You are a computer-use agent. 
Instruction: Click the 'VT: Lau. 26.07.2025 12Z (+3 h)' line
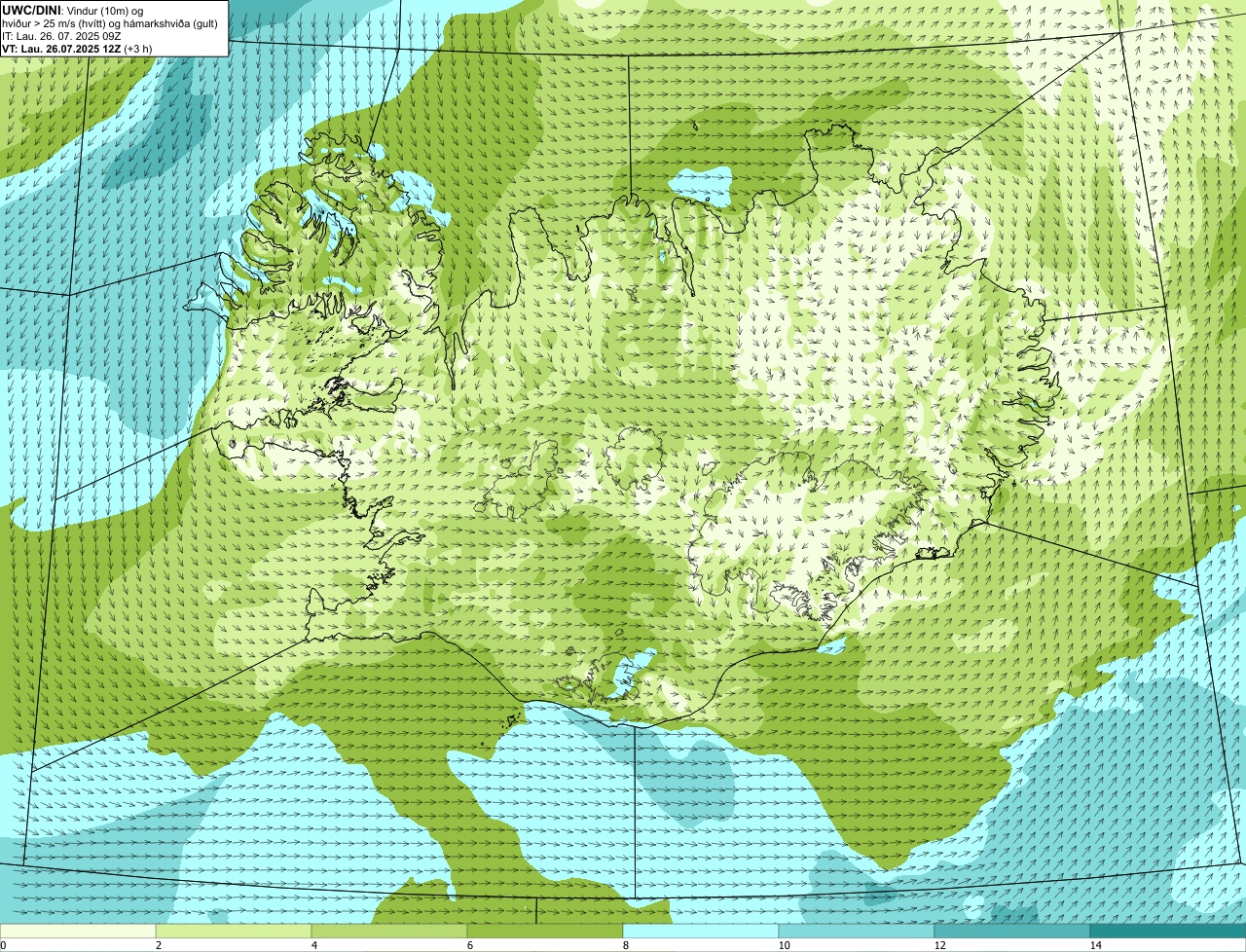click(x=76, y=49)
